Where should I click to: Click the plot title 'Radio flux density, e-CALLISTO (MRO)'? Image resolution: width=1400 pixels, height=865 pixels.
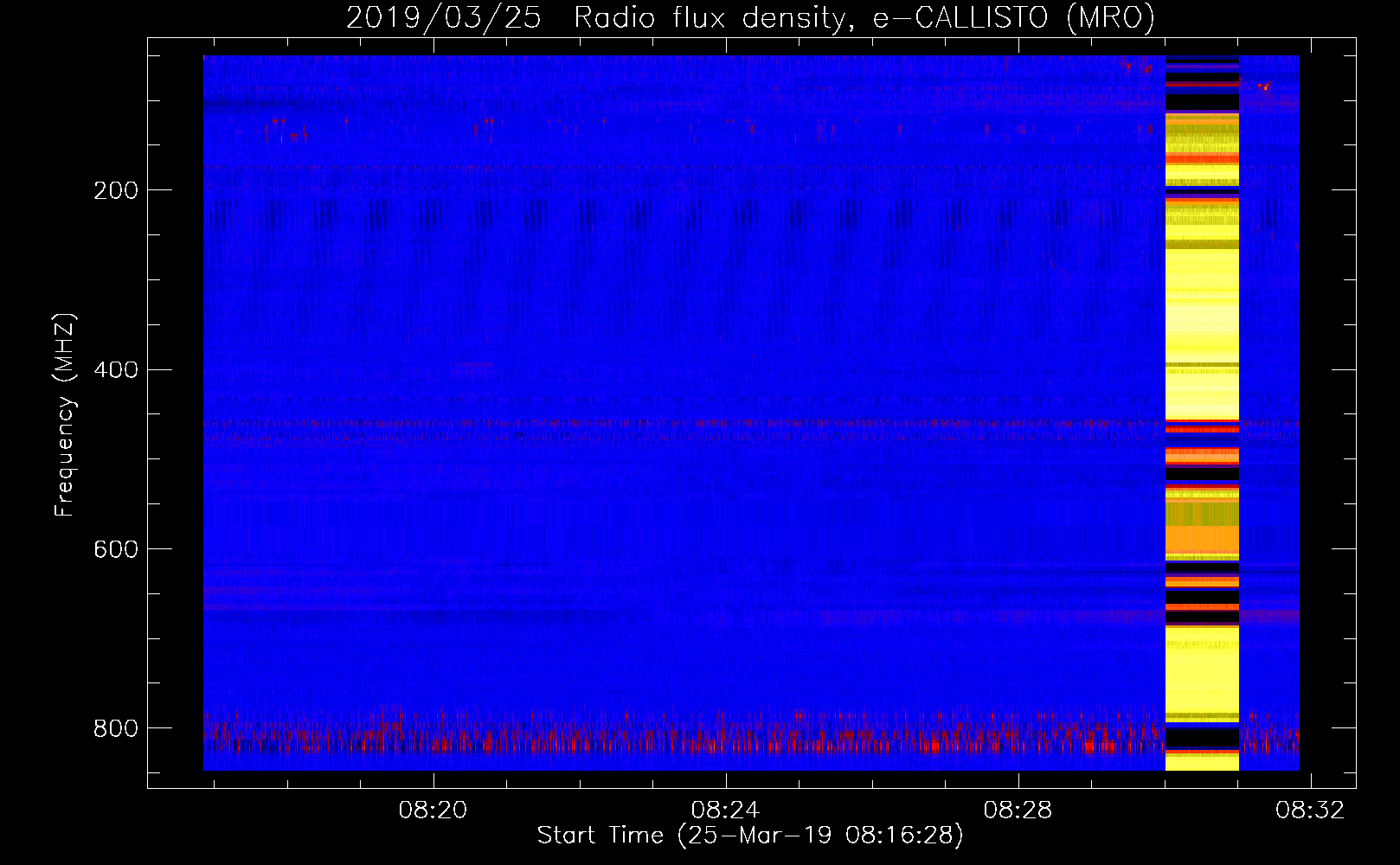pos(864,18)
